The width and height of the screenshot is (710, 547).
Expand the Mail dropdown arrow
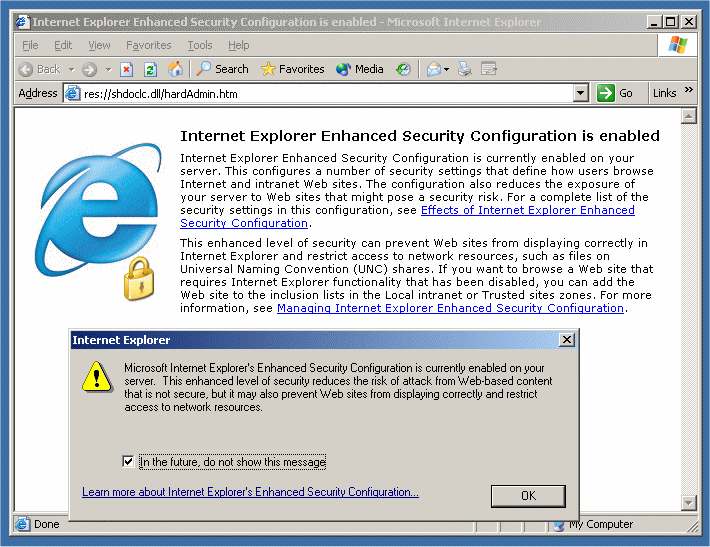click(x=446, y=69)
